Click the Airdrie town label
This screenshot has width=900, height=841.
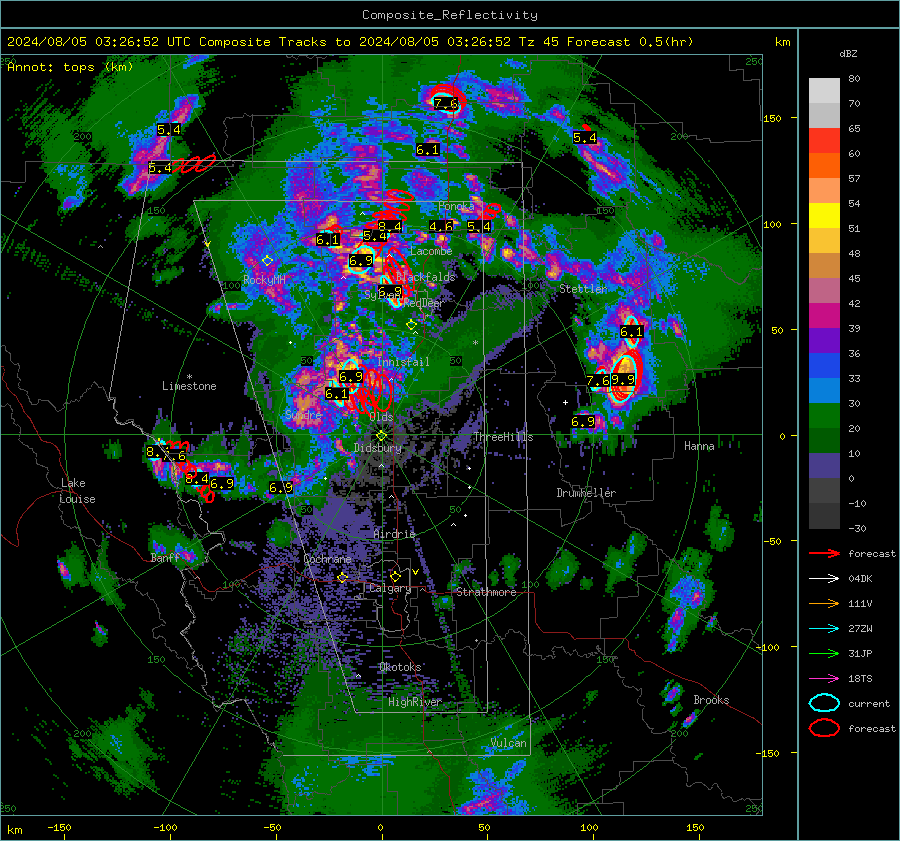pos(394,534)
